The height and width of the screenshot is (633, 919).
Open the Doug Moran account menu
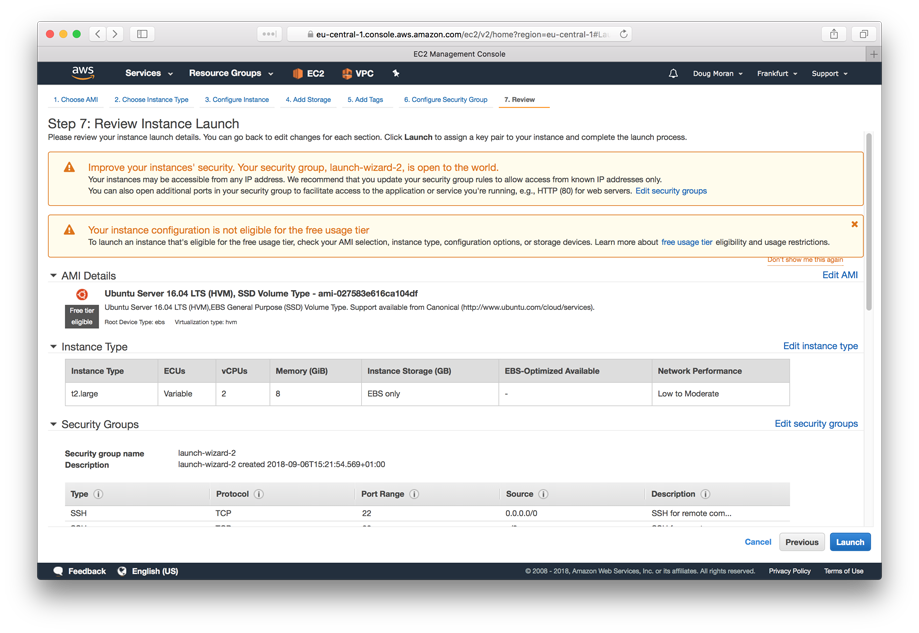pos(717,73)
